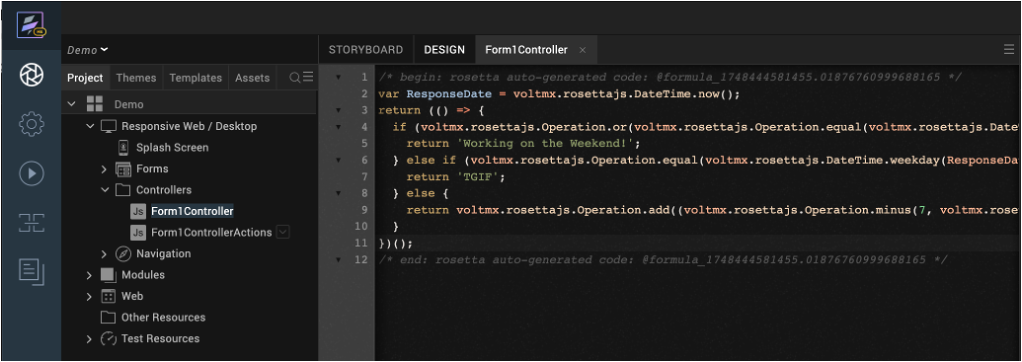1022x362 pixels.
Task: Fold the else block at line 8
Action: coord(338,193)
